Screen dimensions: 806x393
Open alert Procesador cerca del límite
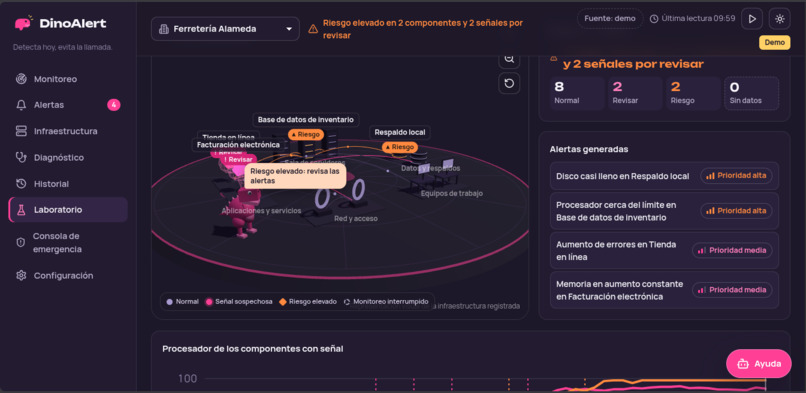665,211
